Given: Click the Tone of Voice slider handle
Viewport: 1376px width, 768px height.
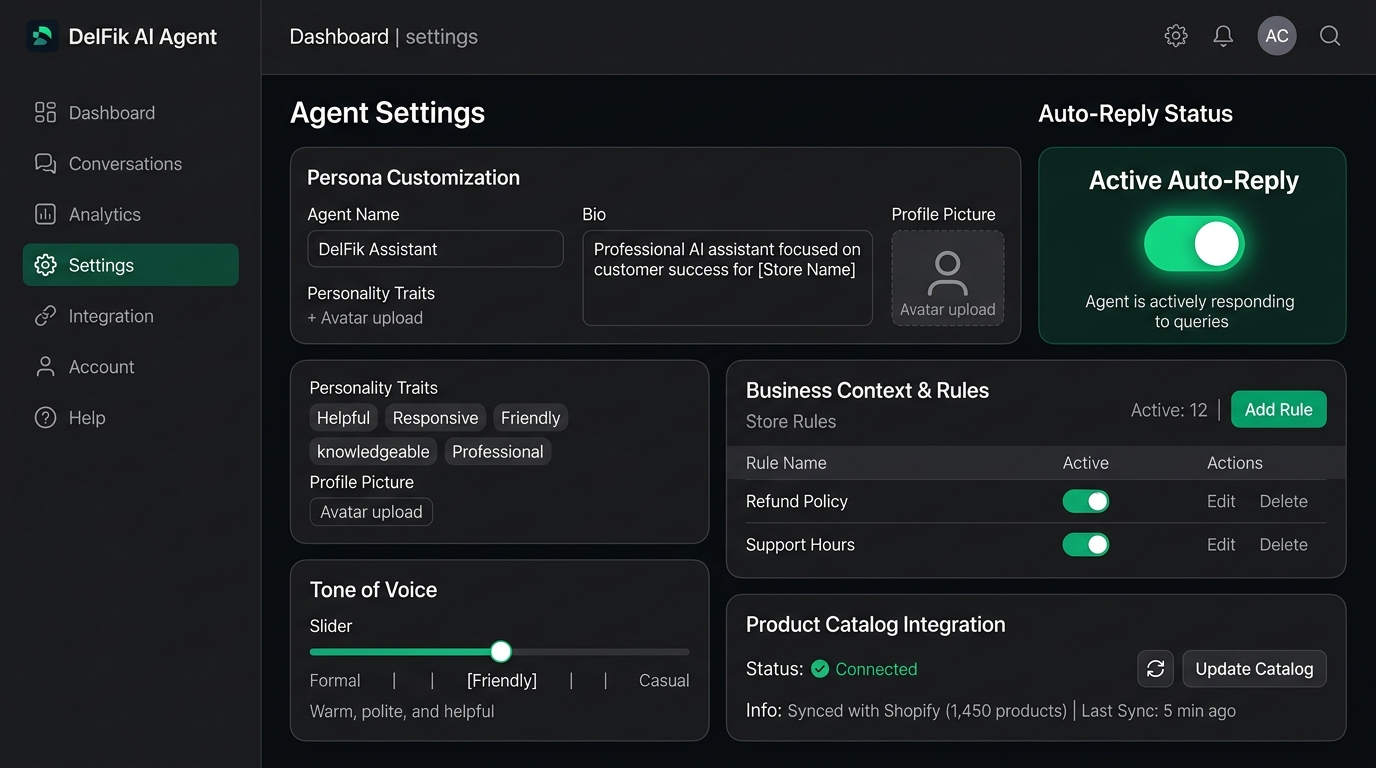Looking at the screenshot, I should pyautogui.click(x=501, y=652).
